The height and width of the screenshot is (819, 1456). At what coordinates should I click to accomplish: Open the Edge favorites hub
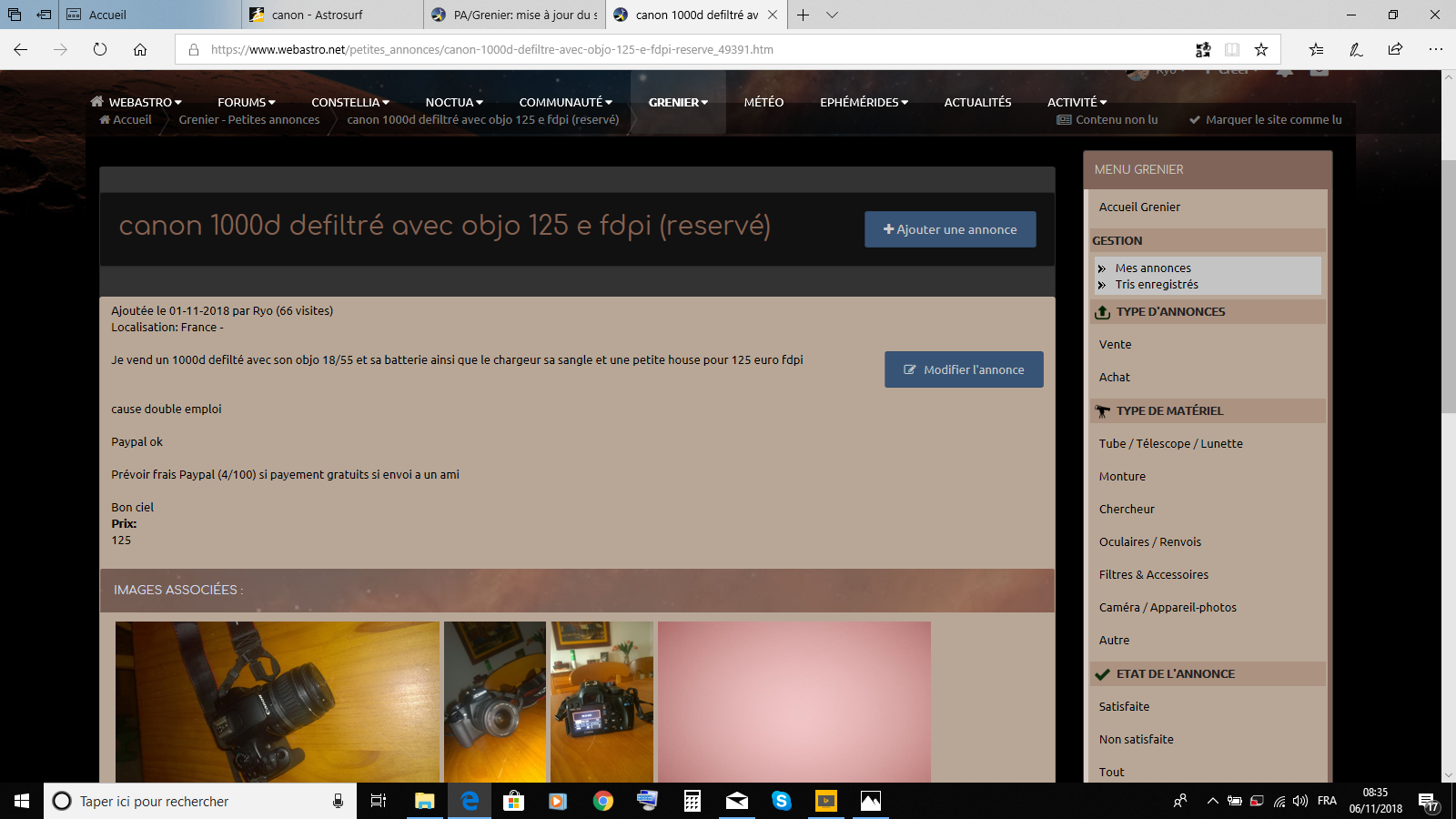(1316, 50)
